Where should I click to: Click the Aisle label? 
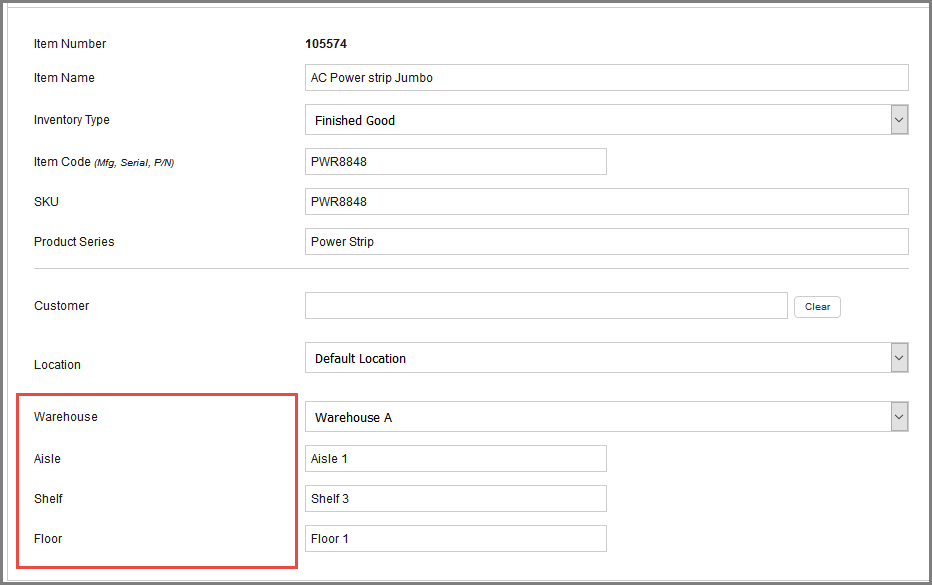point(47,458)
